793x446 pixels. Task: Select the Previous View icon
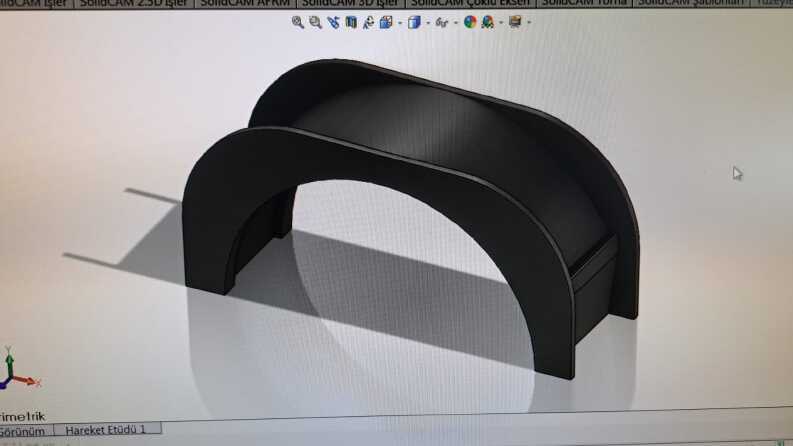coord(333,22)
